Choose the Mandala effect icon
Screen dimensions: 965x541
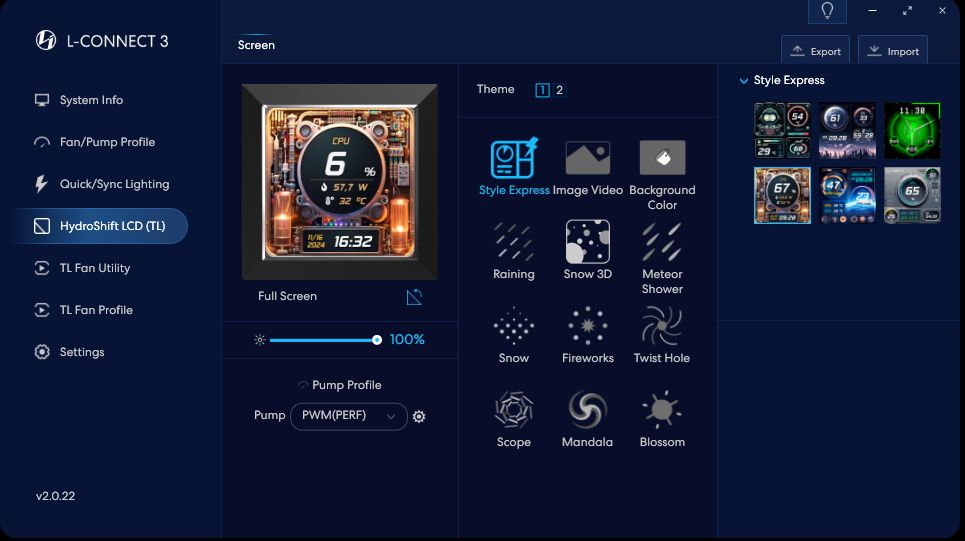tap(587, 410)
